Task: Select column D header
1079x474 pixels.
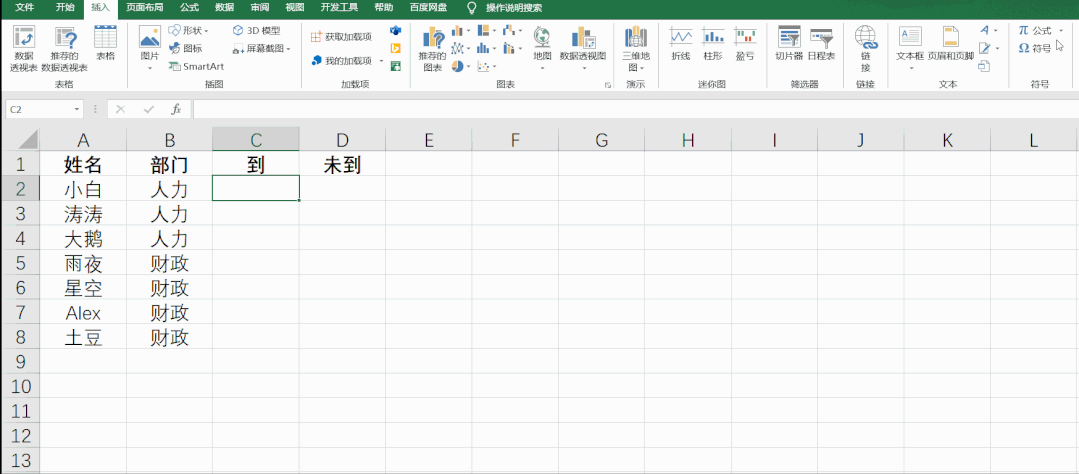Action: point(342,140)
